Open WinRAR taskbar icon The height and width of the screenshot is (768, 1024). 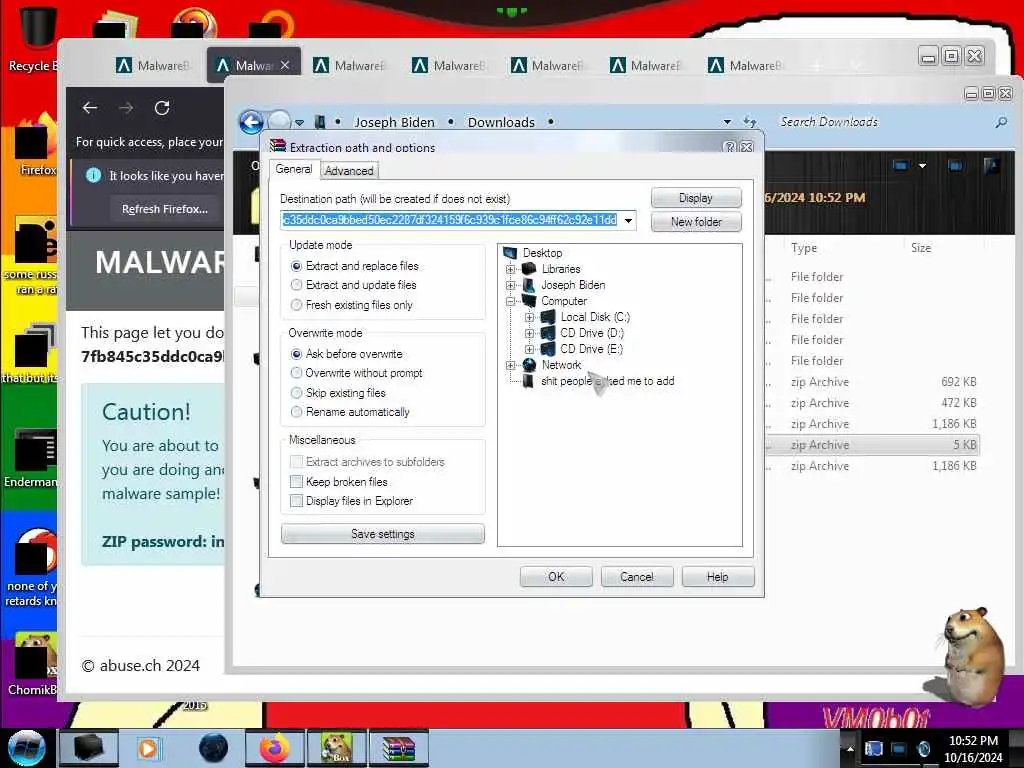tap(399, 748)
